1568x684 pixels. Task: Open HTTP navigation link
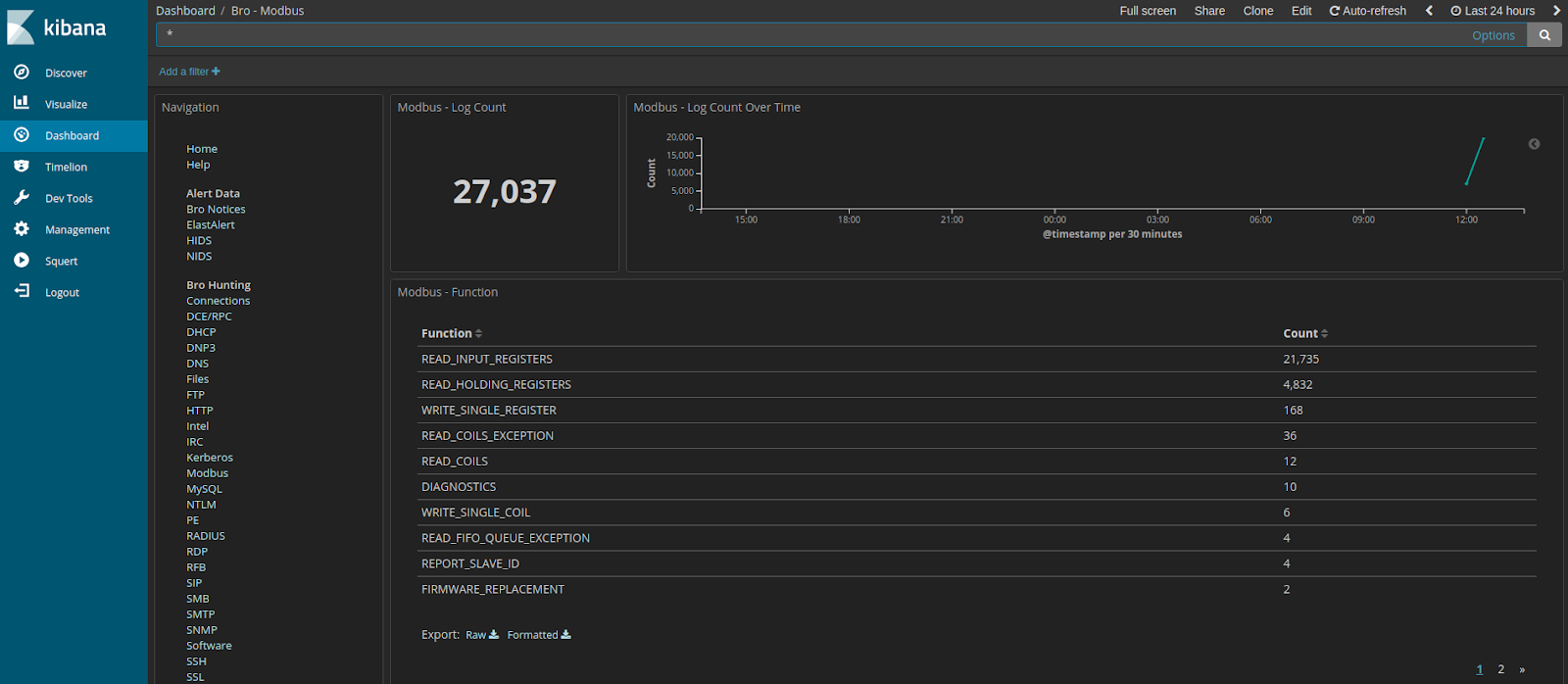pos(199,411)
